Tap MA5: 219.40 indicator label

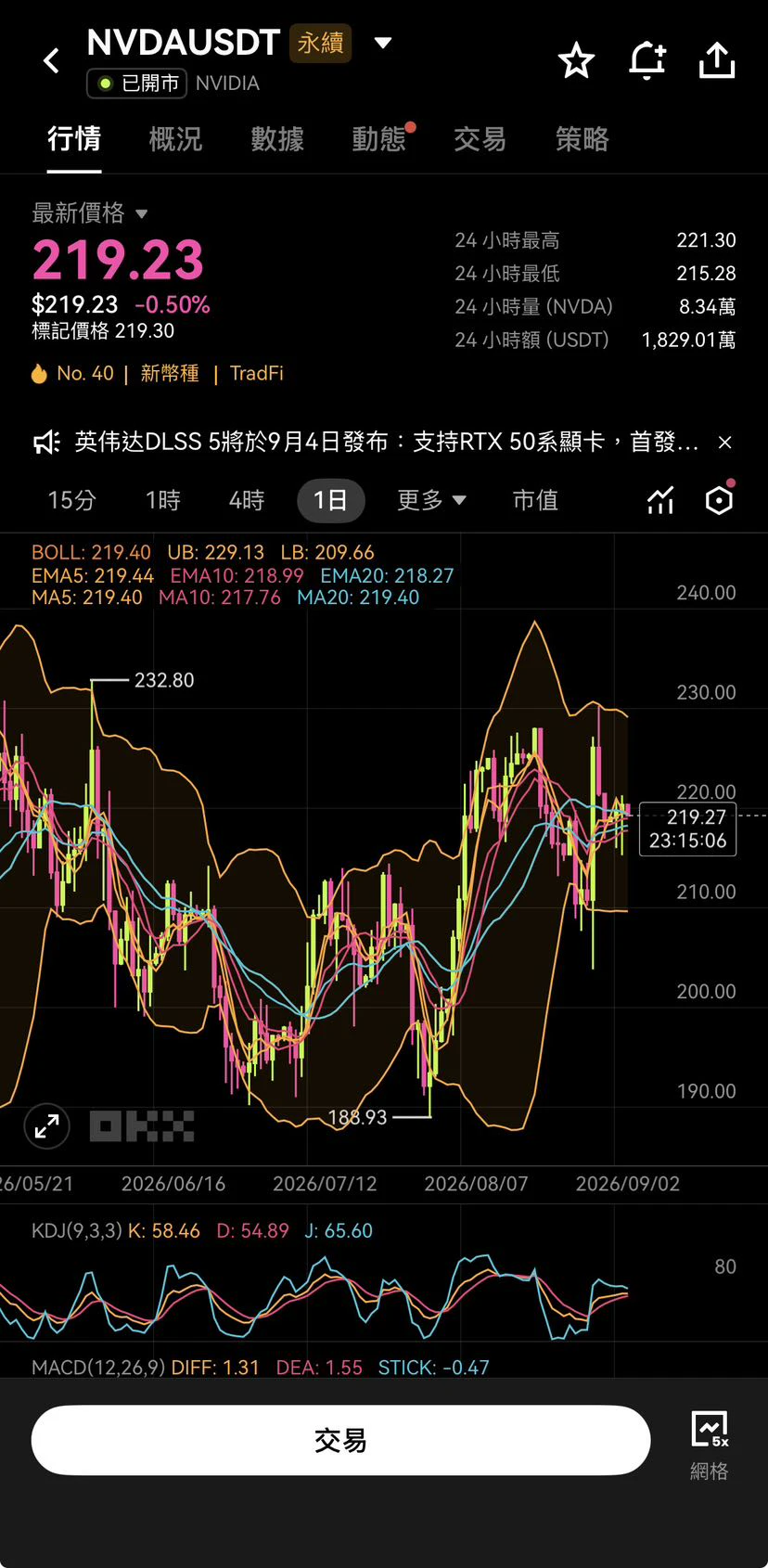[87, 598]
